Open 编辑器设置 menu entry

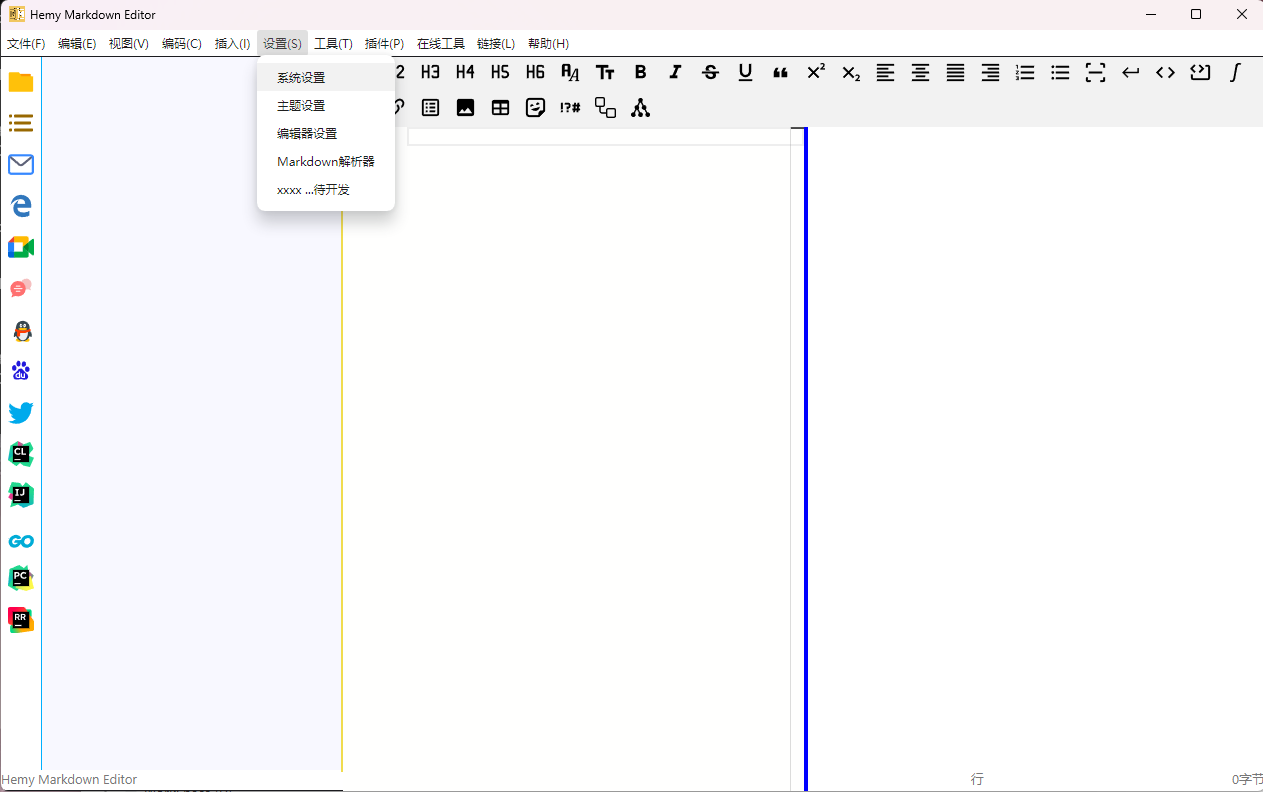(x=307, y=133)
